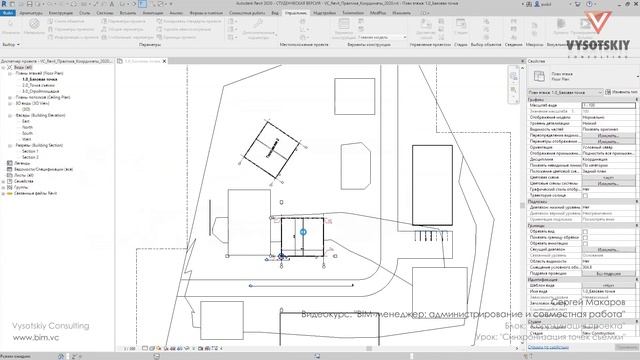640x360 pixels.
Task: Open the Architecture ribbon tab
Action: (31, 13)
